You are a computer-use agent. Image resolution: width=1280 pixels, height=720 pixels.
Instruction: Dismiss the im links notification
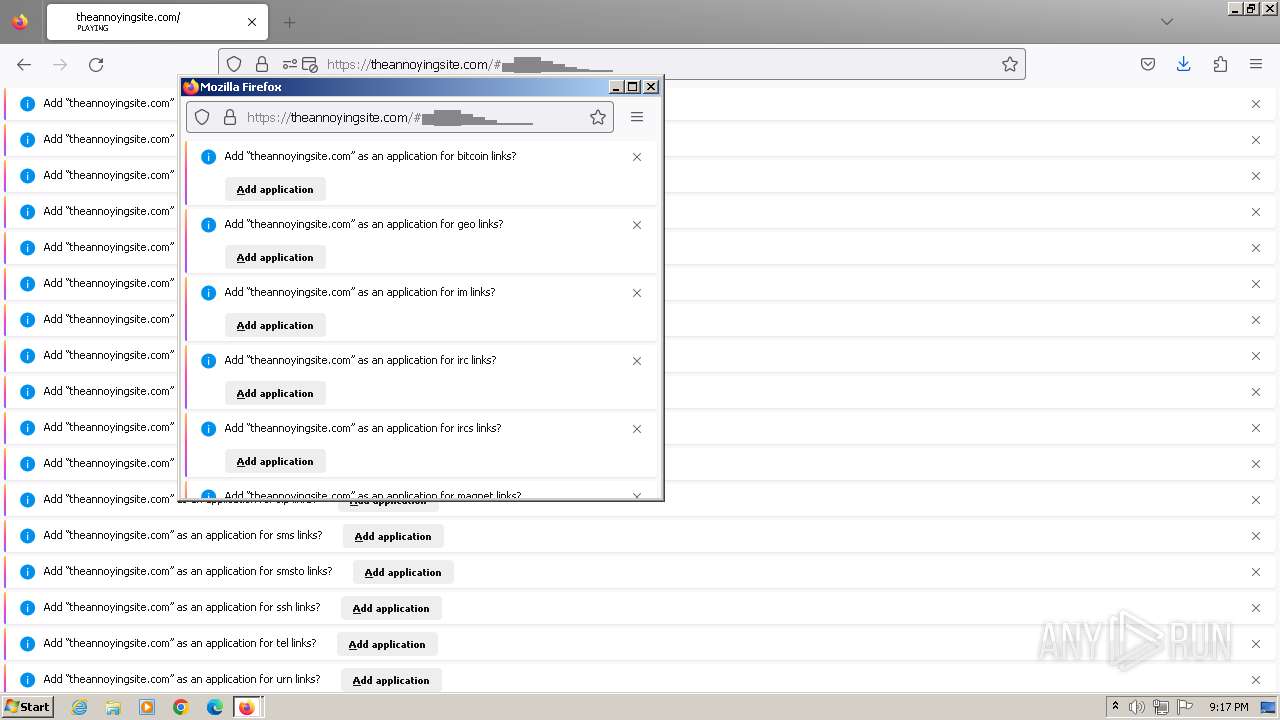(637, 293)
